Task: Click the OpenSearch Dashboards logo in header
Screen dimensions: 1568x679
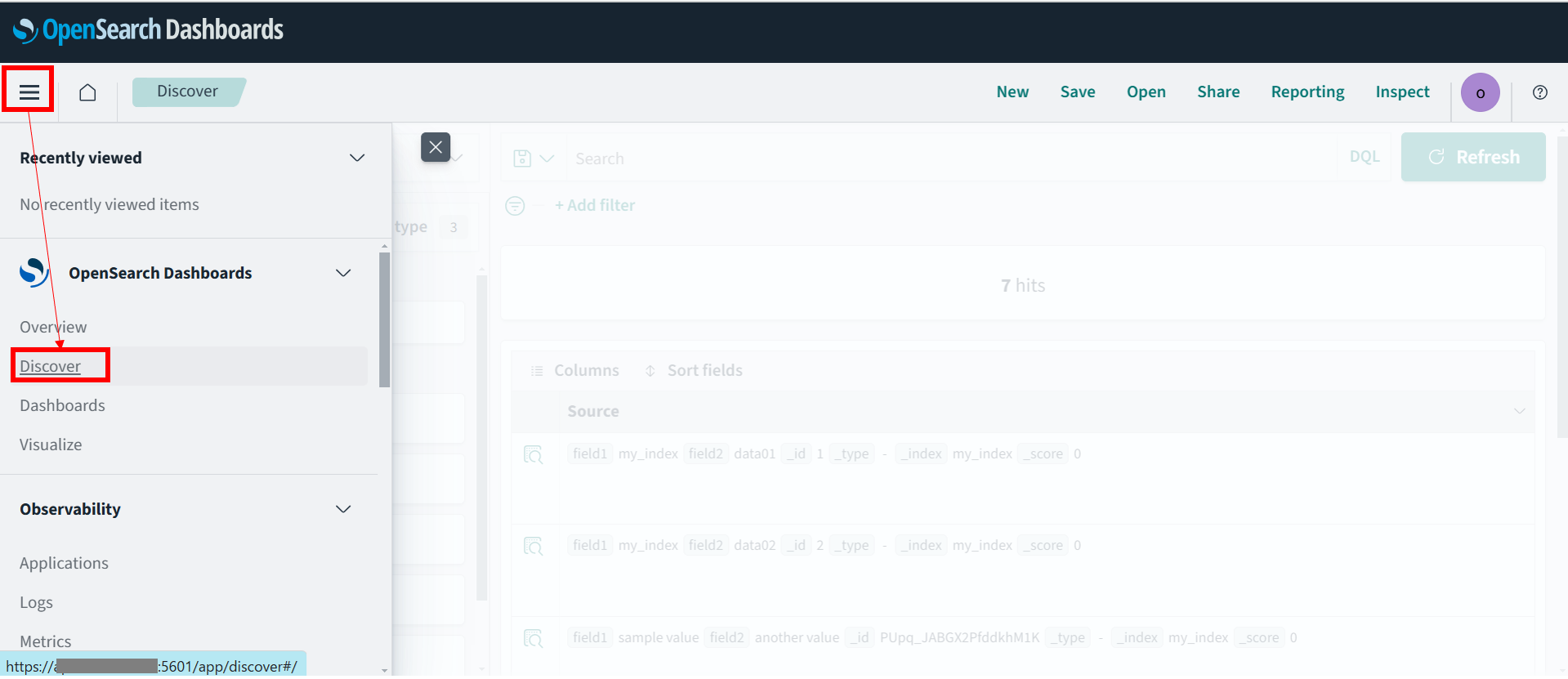Action: click(148, 30)
